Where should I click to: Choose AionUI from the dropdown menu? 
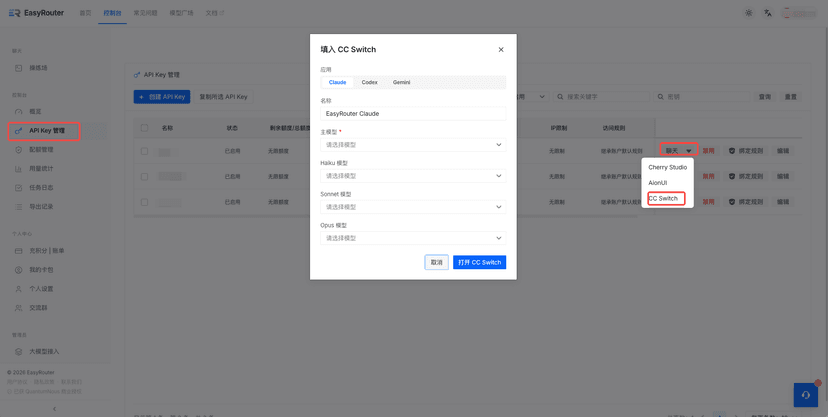(667, 183)
